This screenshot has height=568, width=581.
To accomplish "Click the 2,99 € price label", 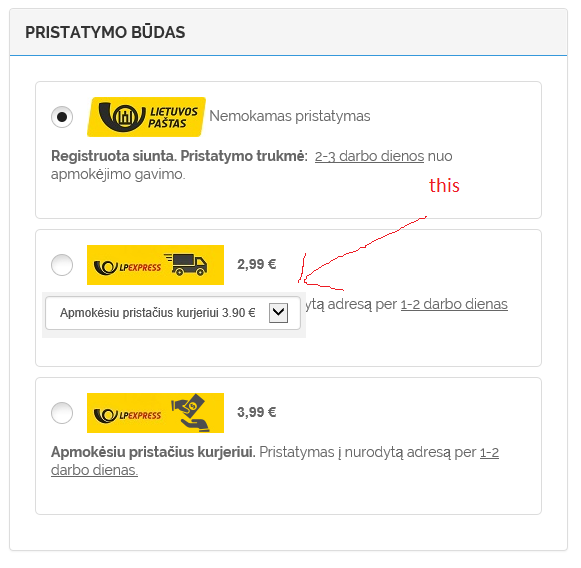I will (256, 264).
